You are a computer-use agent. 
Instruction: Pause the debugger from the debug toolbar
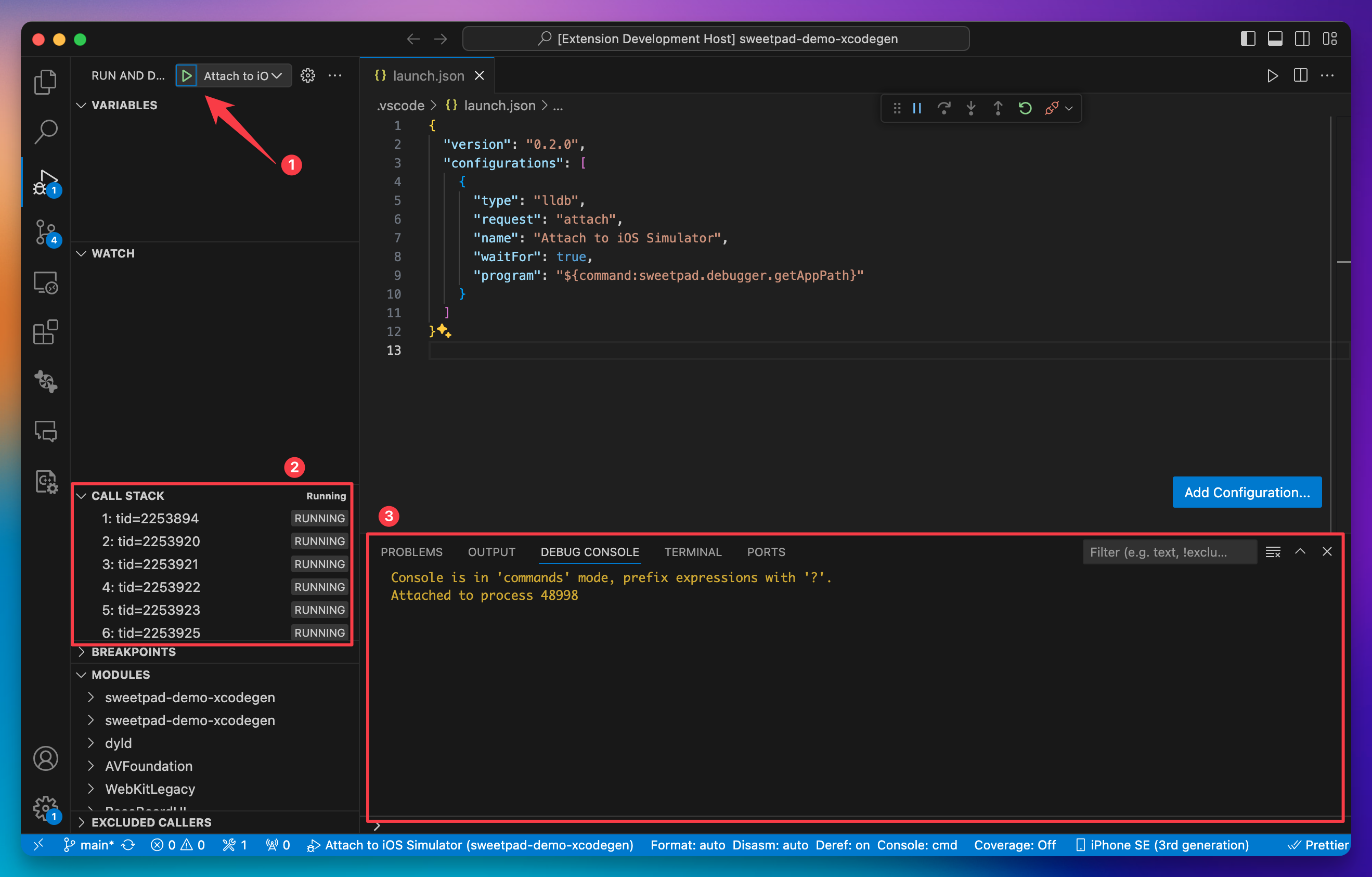pyautogui.click(x=917, y=108)
